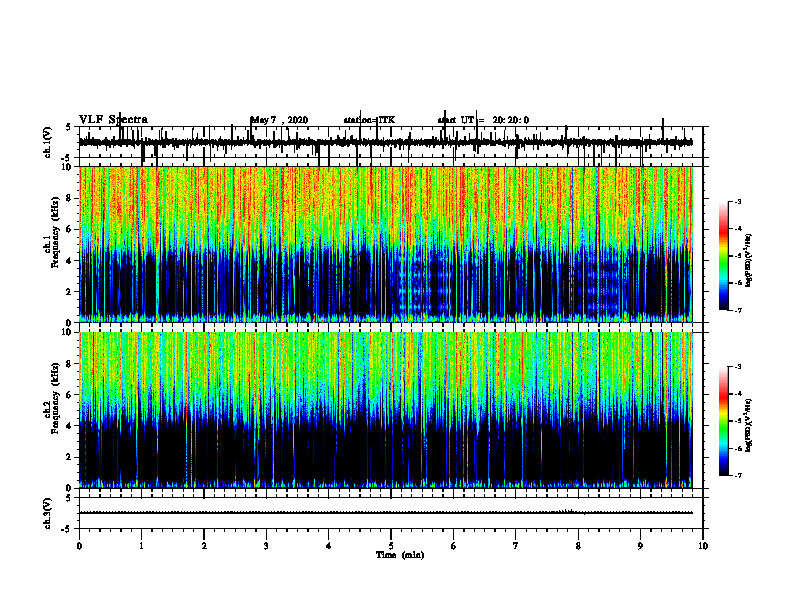The image size is (792, 612).
Task: Click the 'VLF Spectra' title text
Action: pyautogui.click(x=113, y=120)
